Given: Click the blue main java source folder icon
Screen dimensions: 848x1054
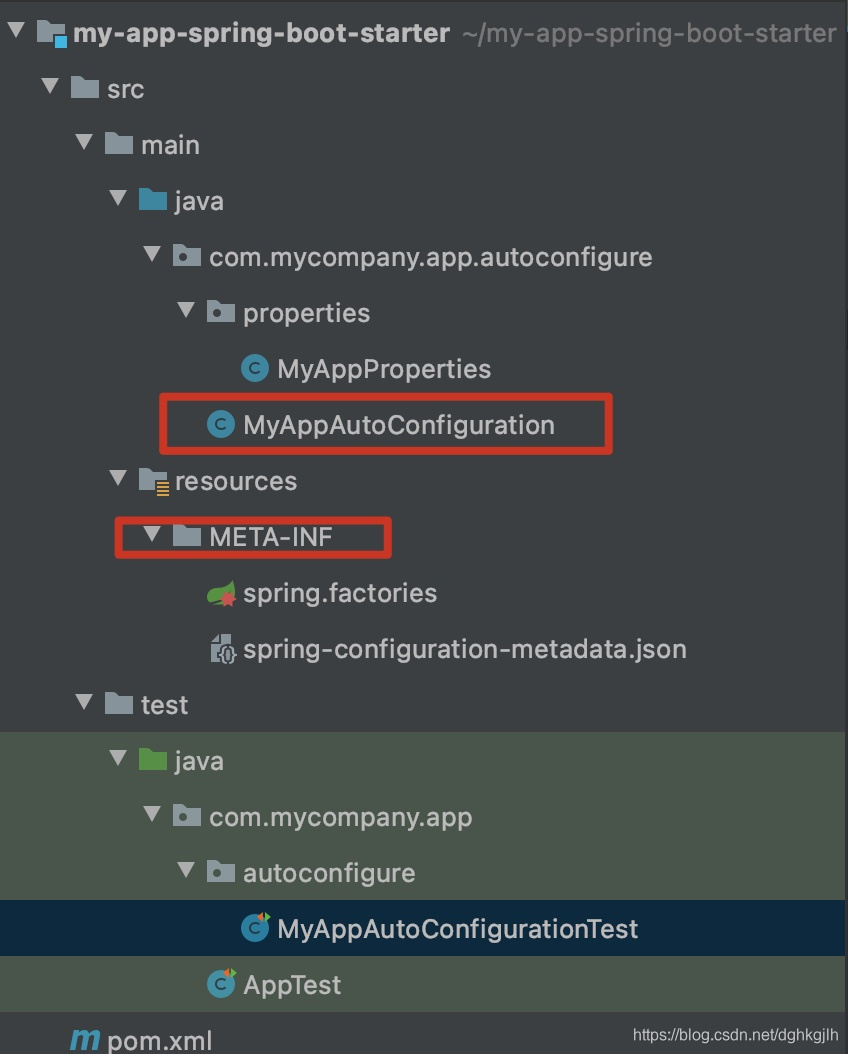Looking at the screenshot, I should click(153, 200).
